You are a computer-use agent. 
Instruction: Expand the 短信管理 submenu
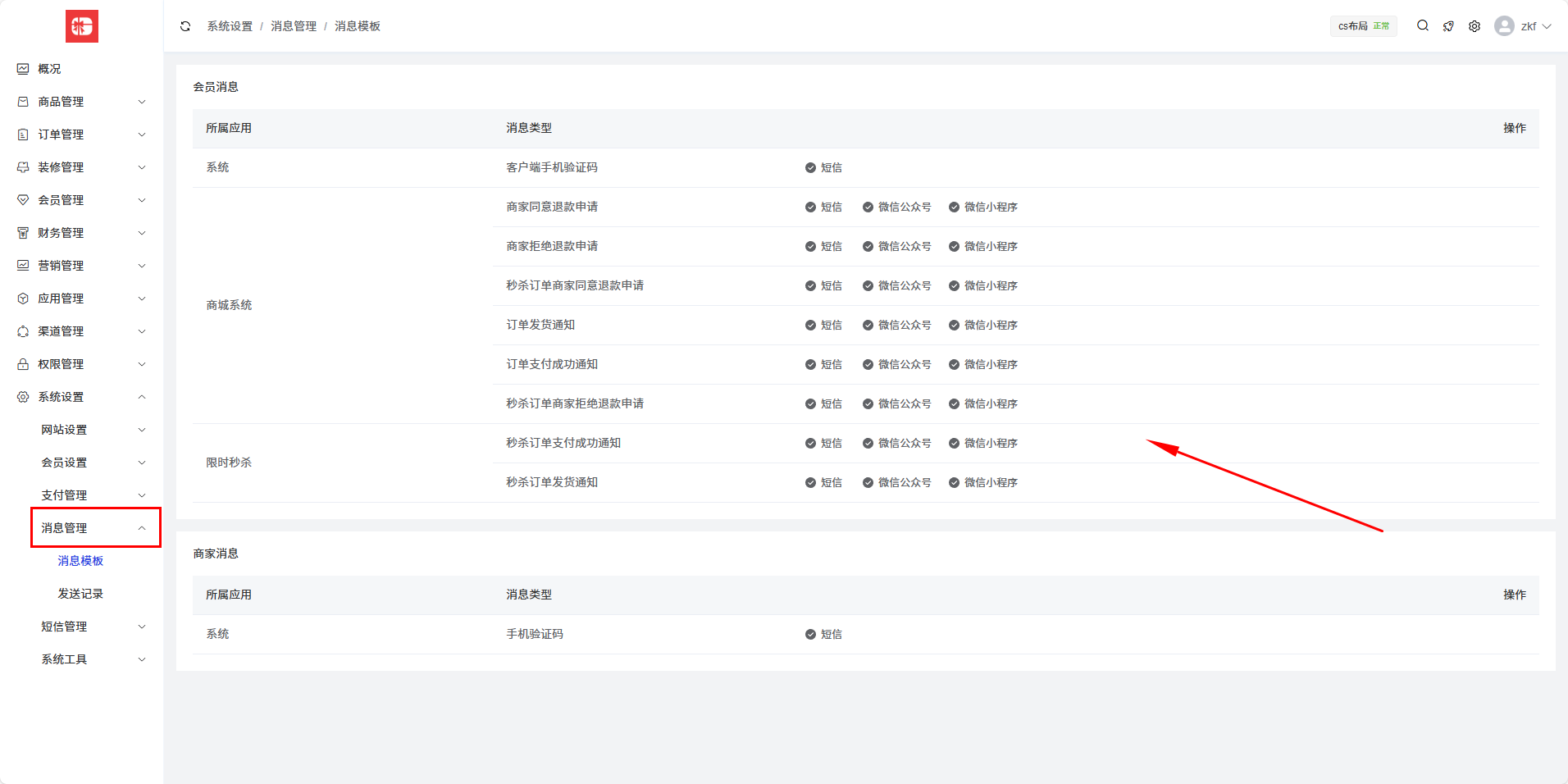coord(93,627)
